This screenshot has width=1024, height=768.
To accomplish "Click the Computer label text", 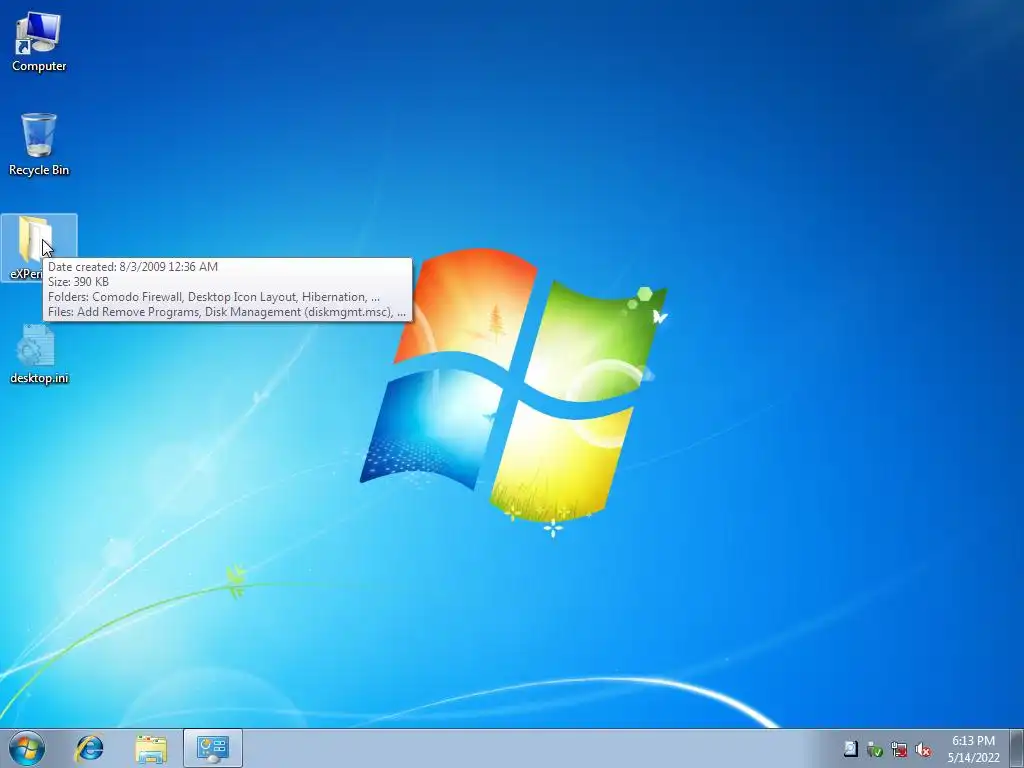I will tap(39, 66).
